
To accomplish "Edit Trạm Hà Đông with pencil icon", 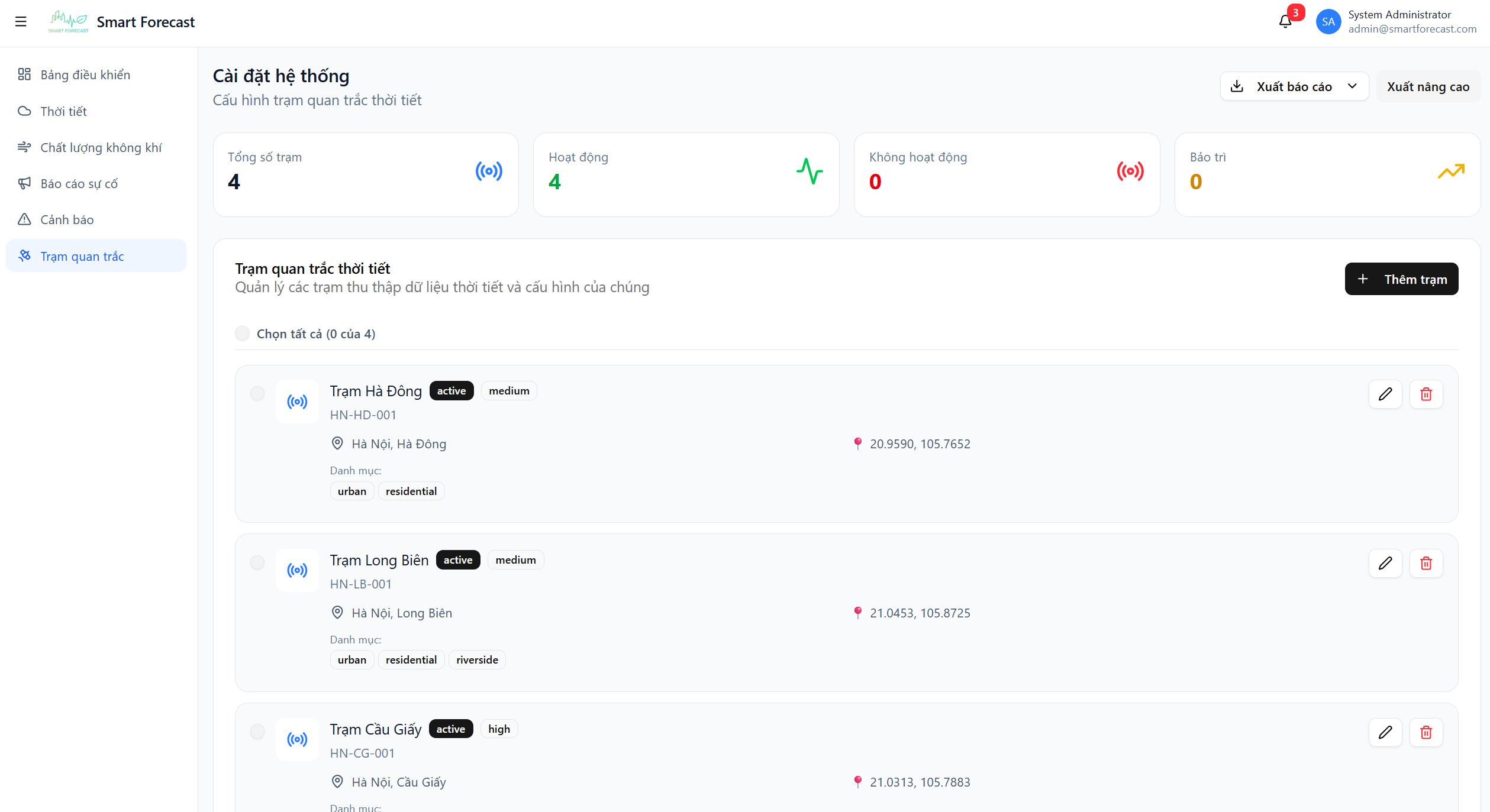I will (x=1385, y=394).
